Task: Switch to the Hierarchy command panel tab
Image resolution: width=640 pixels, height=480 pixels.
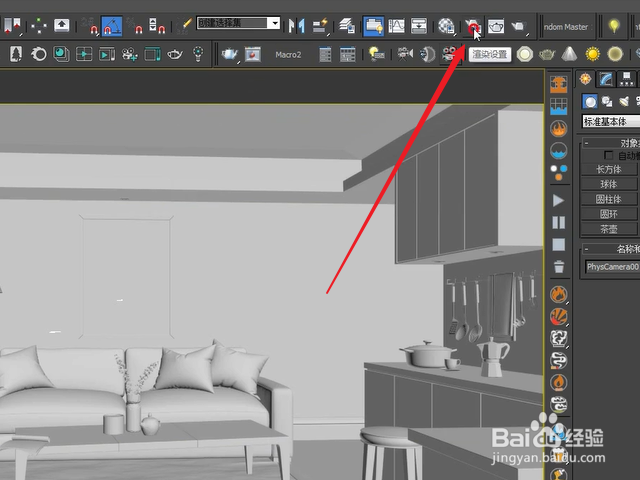Action: click(626, 79)
